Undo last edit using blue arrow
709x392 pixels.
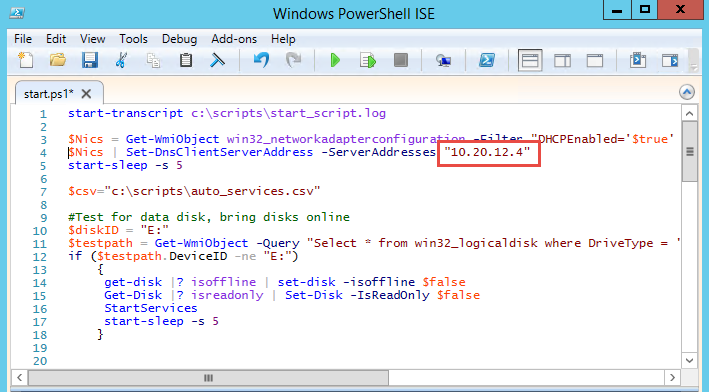[x=261, y=60]
